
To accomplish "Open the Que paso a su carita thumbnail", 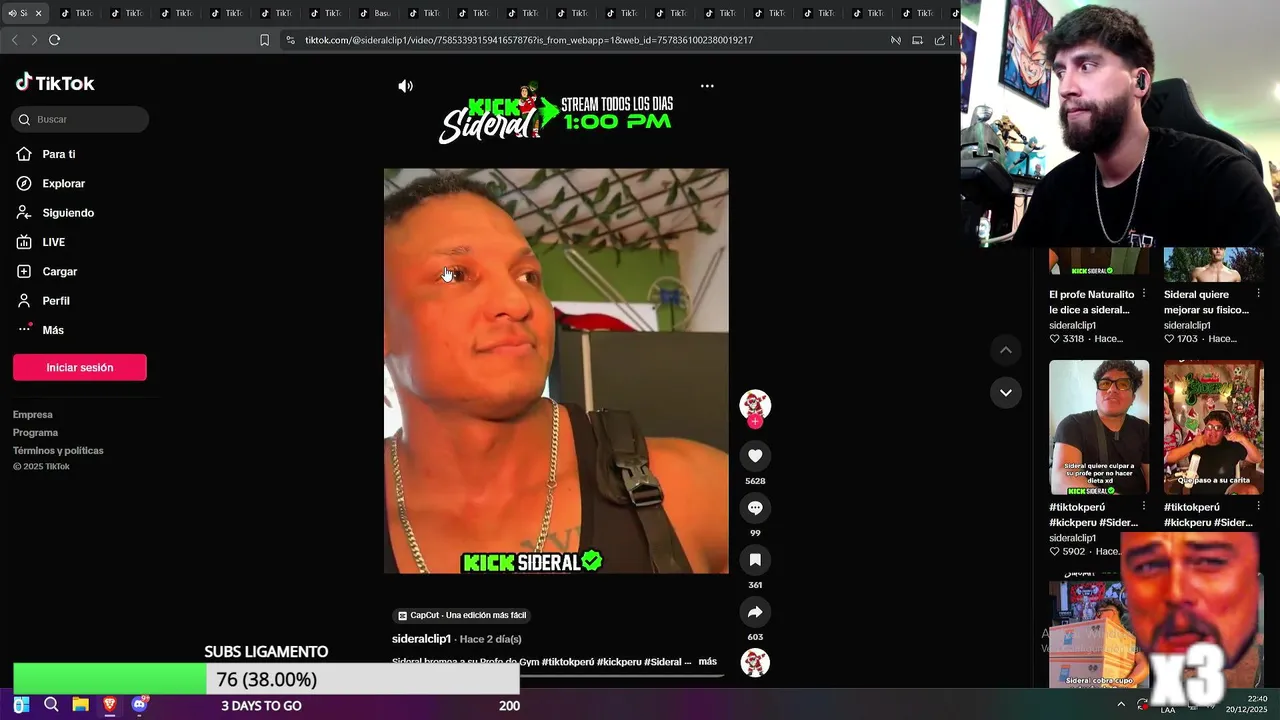I will (x=1214, y=427).
